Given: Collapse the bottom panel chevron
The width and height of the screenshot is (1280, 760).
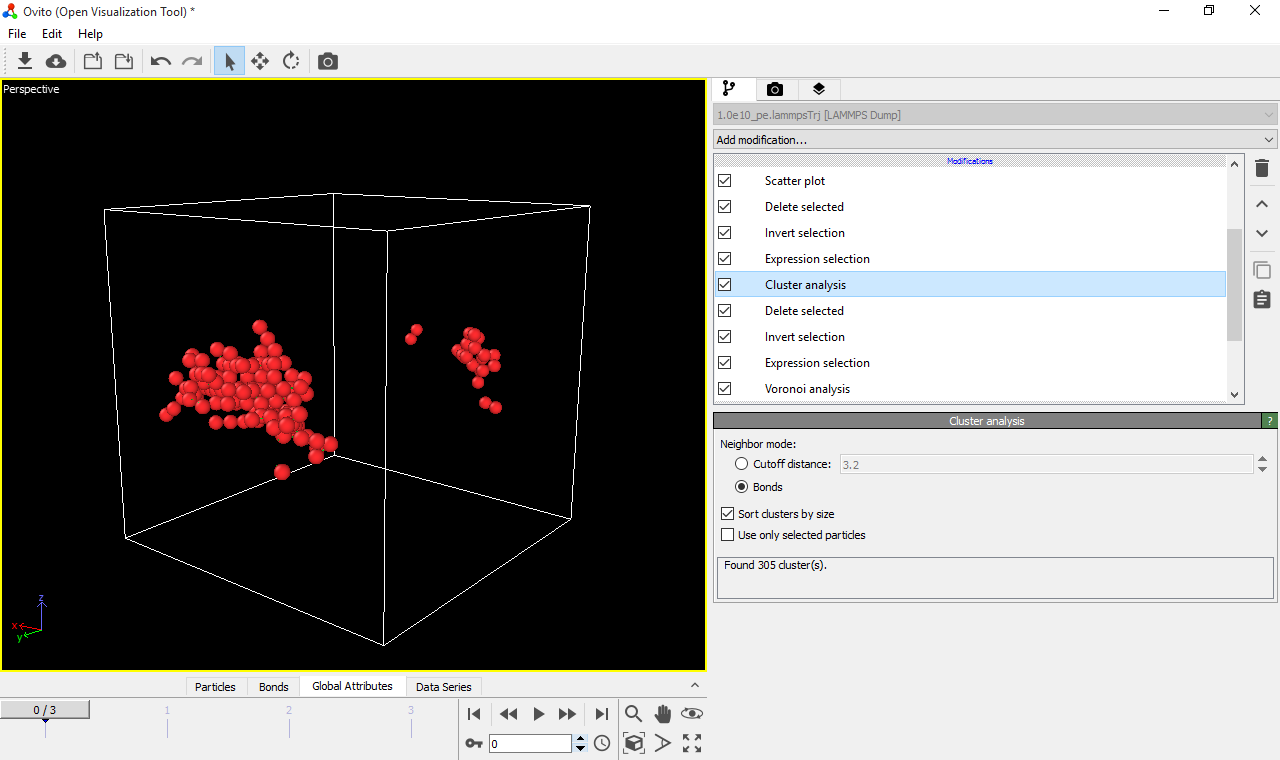Looking at the screenshot, I should point(695,685).
